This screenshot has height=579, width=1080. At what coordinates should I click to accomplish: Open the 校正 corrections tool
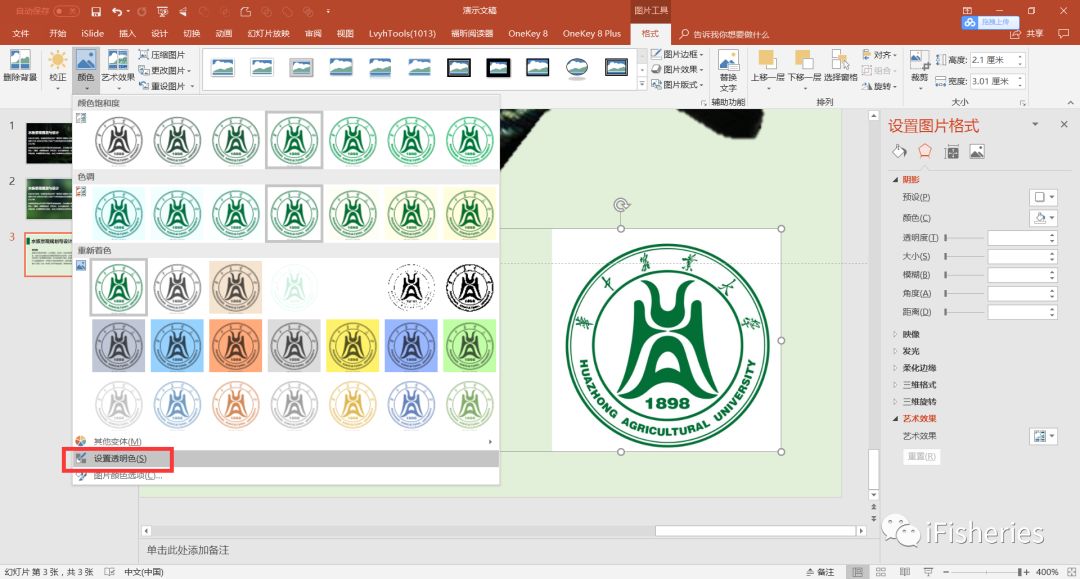58,66
